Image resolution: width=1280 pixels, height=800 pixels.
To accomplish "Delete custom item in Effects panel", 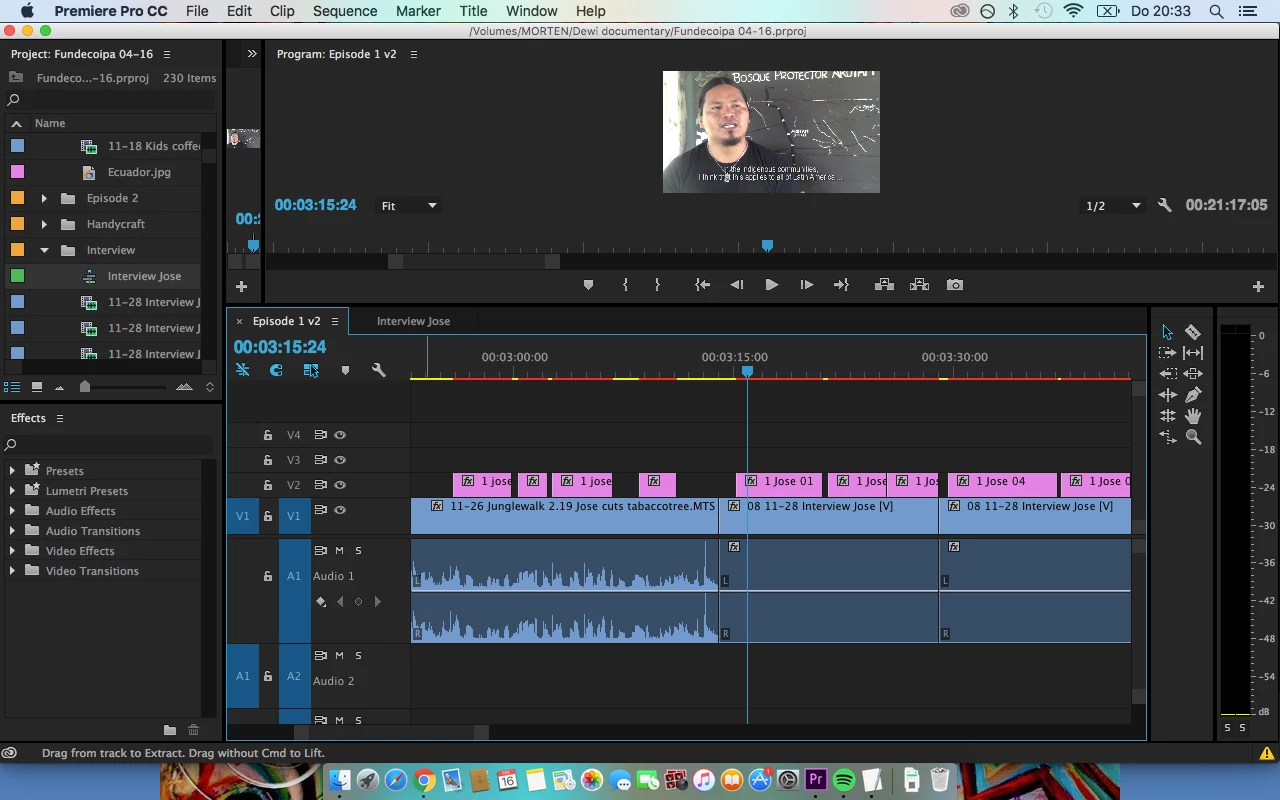I will (194, 730).
